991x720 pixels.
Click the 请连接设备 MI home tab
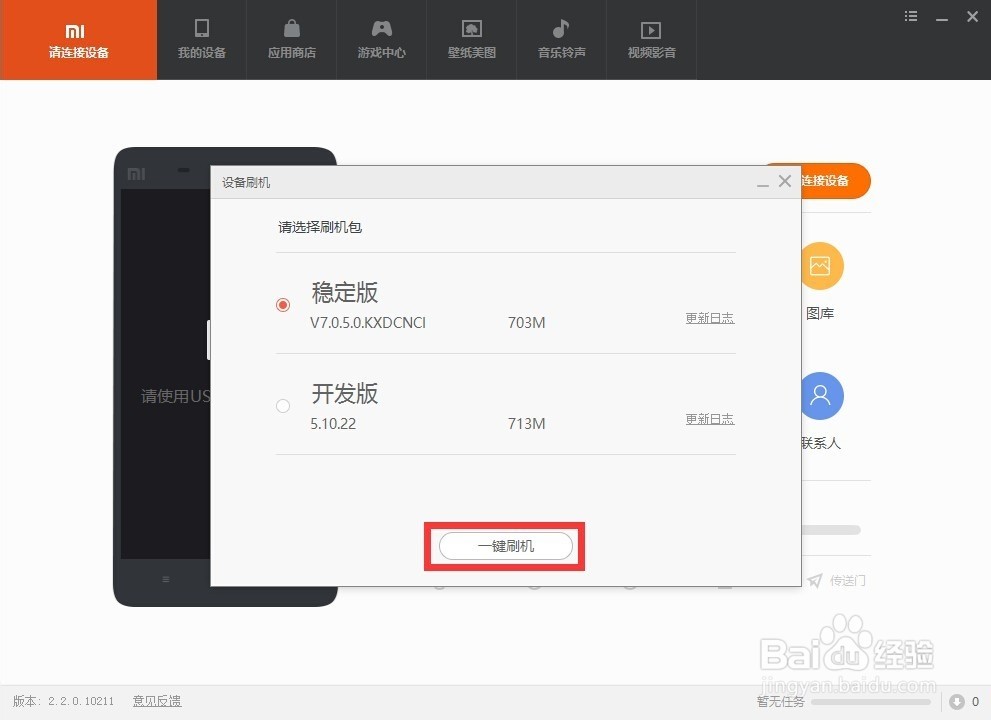[x=78, y=40]
